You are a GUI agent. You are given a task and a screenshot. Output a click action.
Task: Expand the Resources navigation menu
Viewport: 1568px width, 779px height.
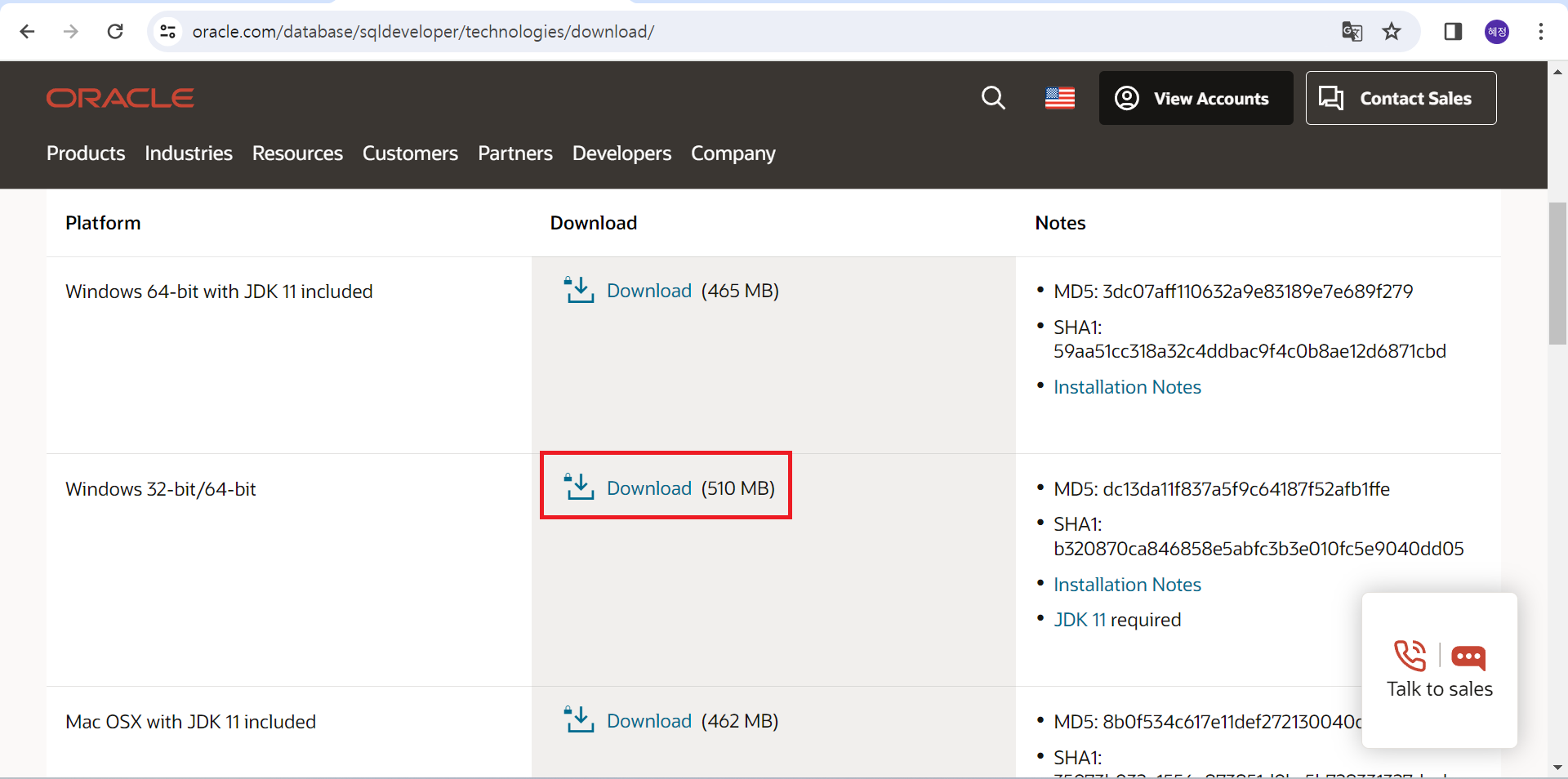296,154
